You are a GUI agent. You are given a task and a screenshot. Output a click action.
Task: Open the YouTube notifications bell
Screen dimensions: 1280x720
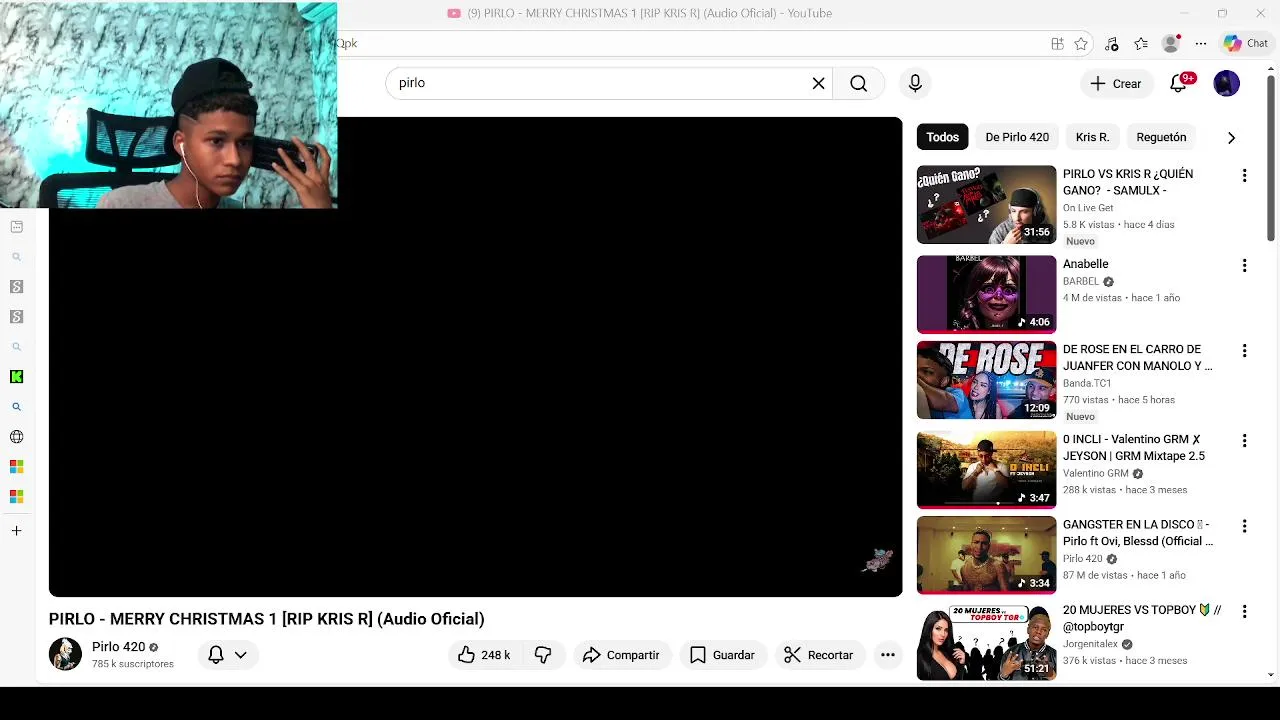[x=1180, y=83]
